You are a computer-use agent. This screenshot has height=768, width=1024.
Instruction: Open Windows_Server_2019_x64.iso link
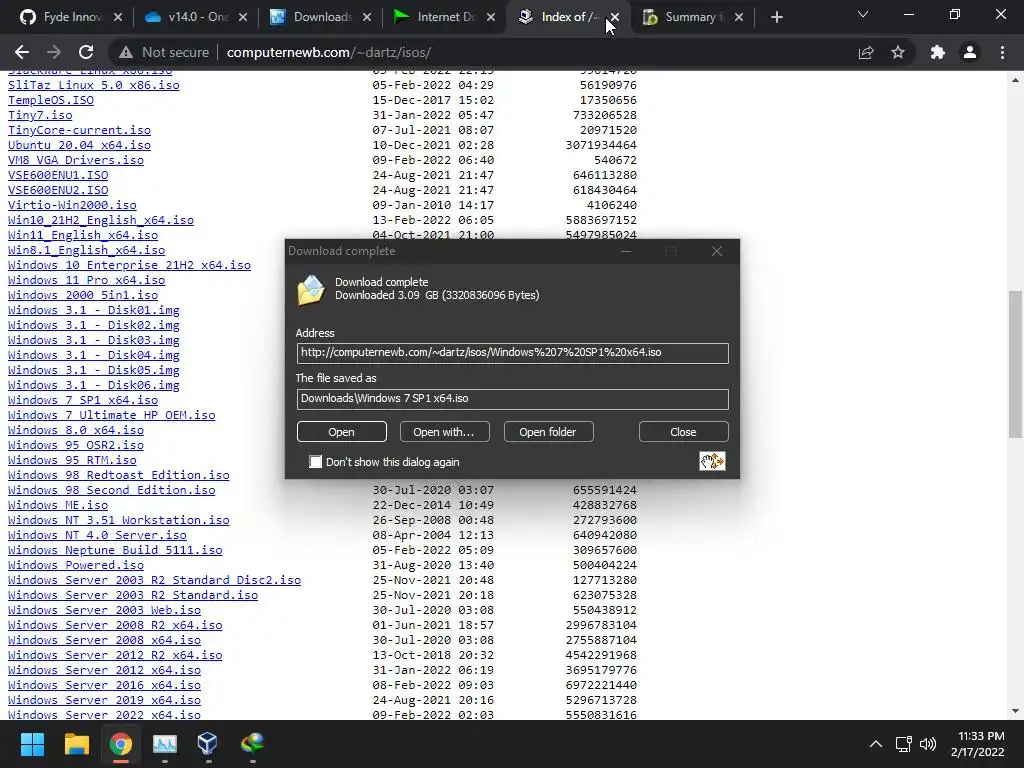pos(104,699)
